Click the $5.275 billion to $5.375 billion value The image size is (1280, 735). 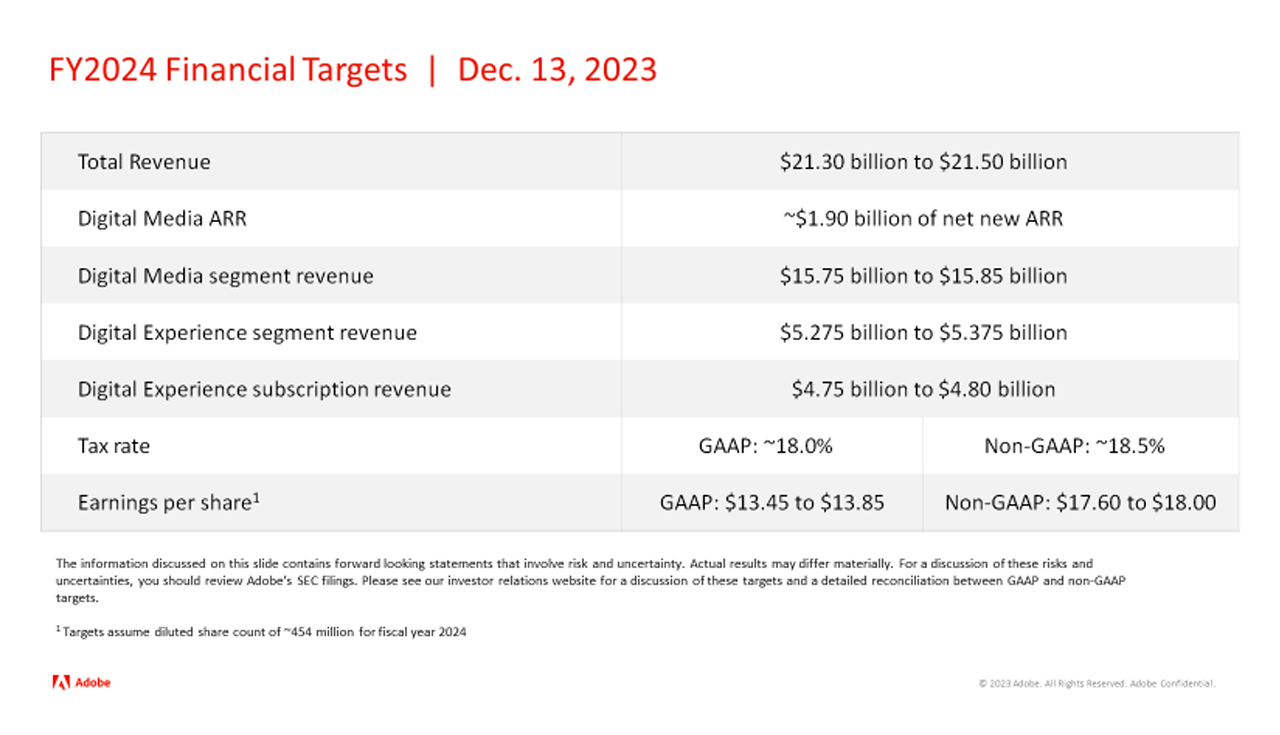923,333
